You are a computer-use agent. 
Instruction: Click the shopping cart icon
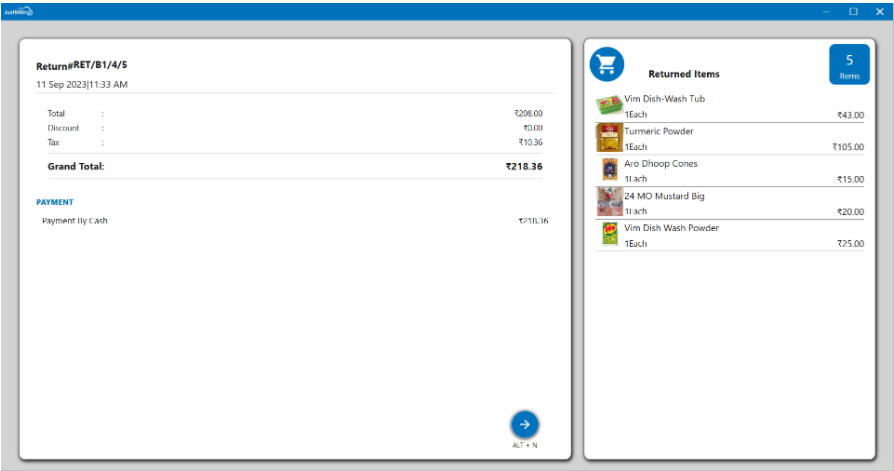[x=606, y=65]
